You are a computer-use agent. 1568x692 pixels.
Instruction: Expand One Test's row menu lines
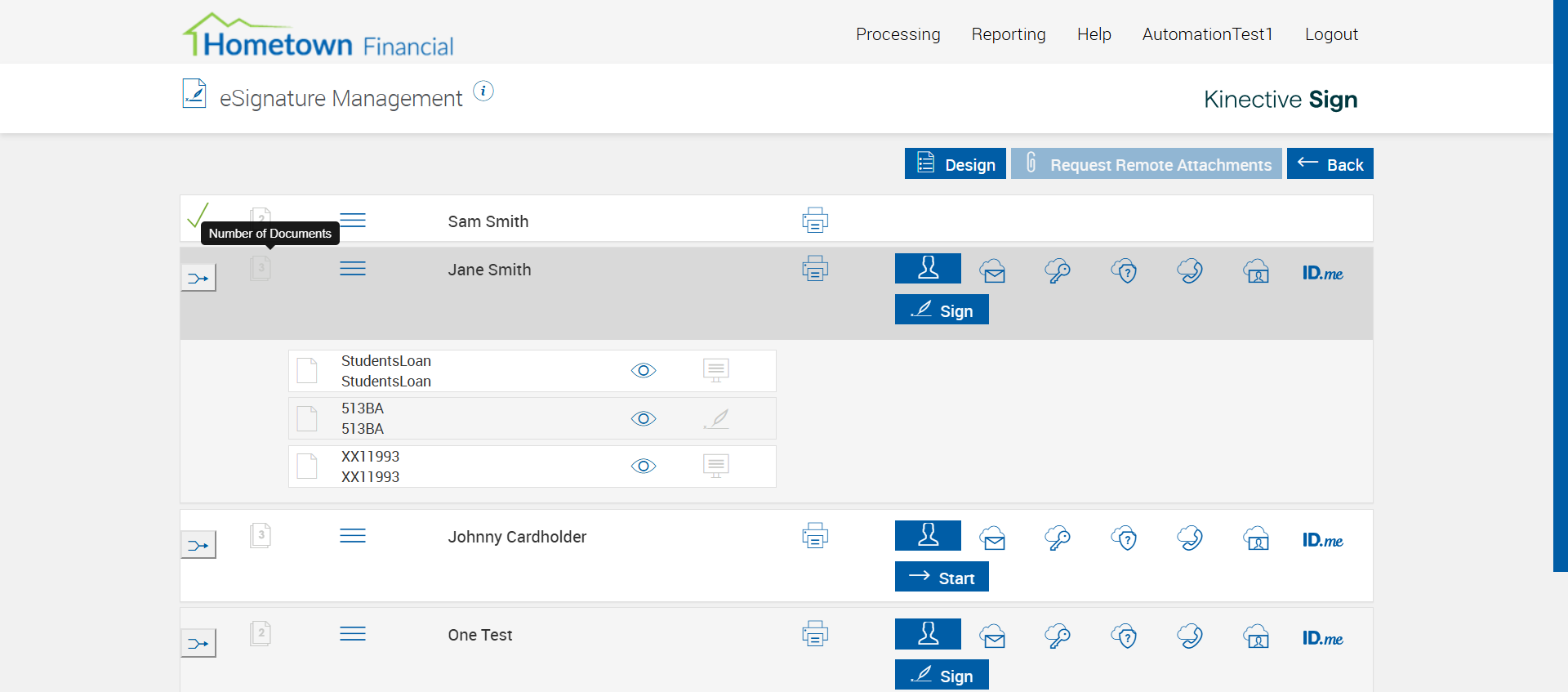coord(353,634)
